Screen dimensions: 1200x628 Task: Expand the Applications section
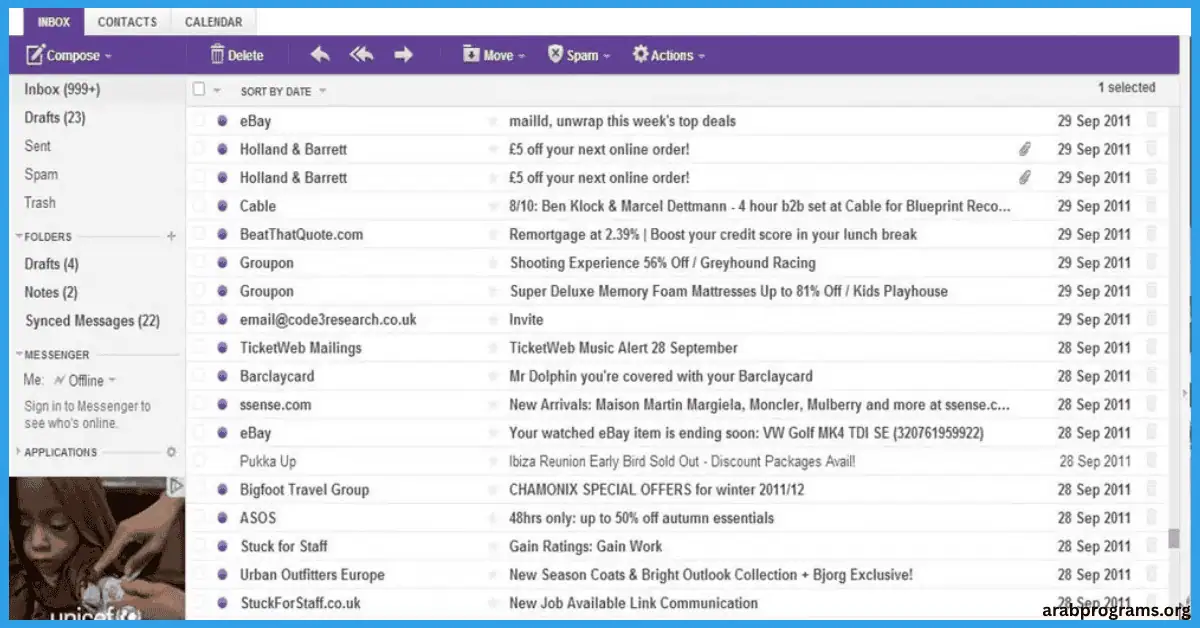19,452
